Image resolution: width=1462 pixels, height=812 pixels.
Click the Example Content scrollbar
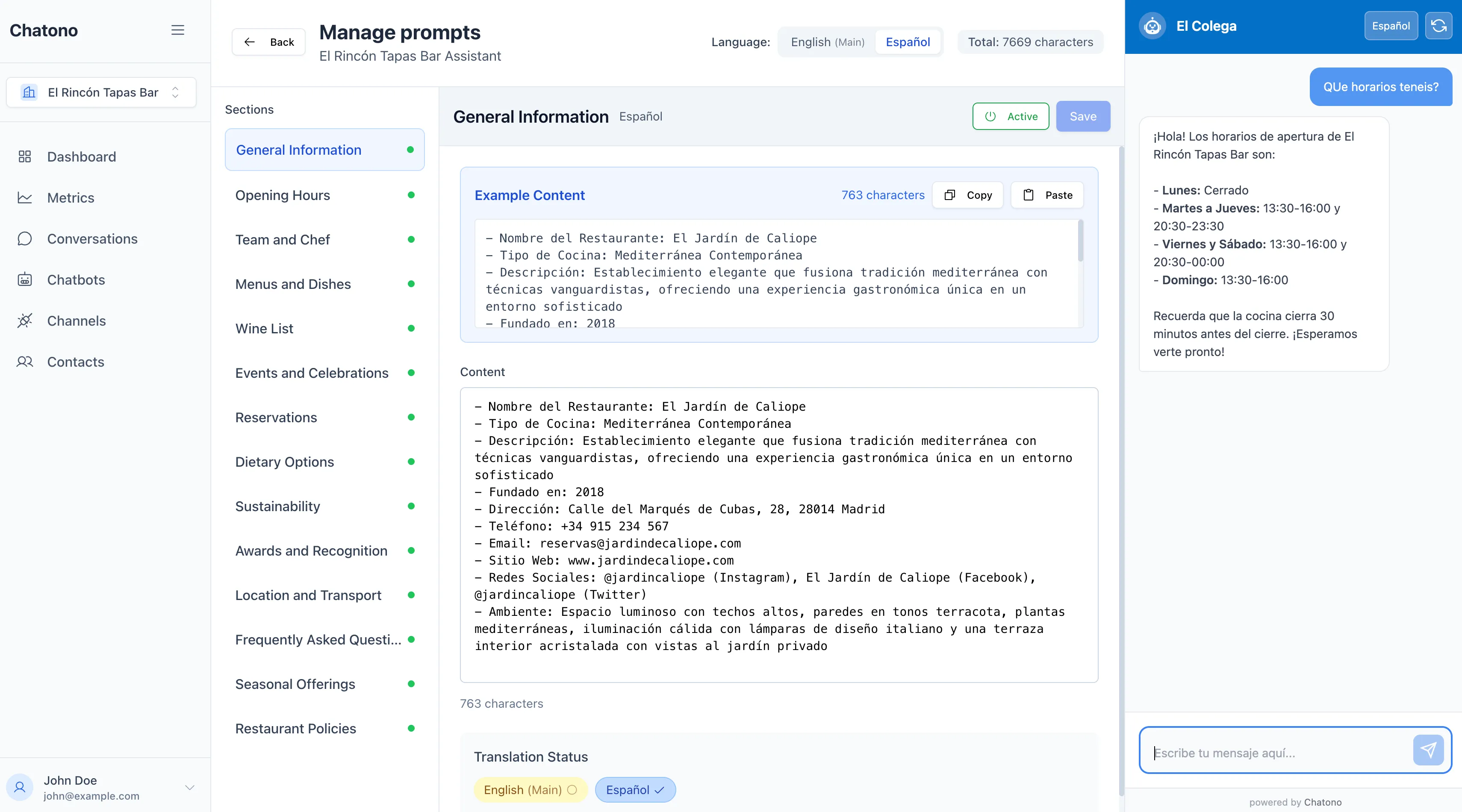click(x=1080, y=241)
